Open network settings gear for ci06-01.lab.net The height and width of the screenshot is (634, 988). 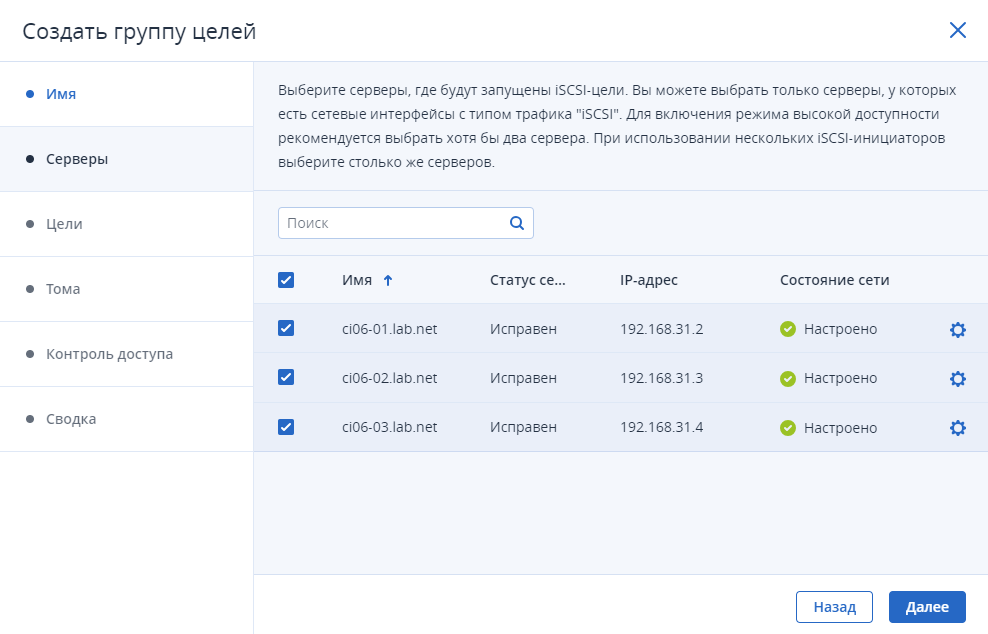tap(958, 330)
